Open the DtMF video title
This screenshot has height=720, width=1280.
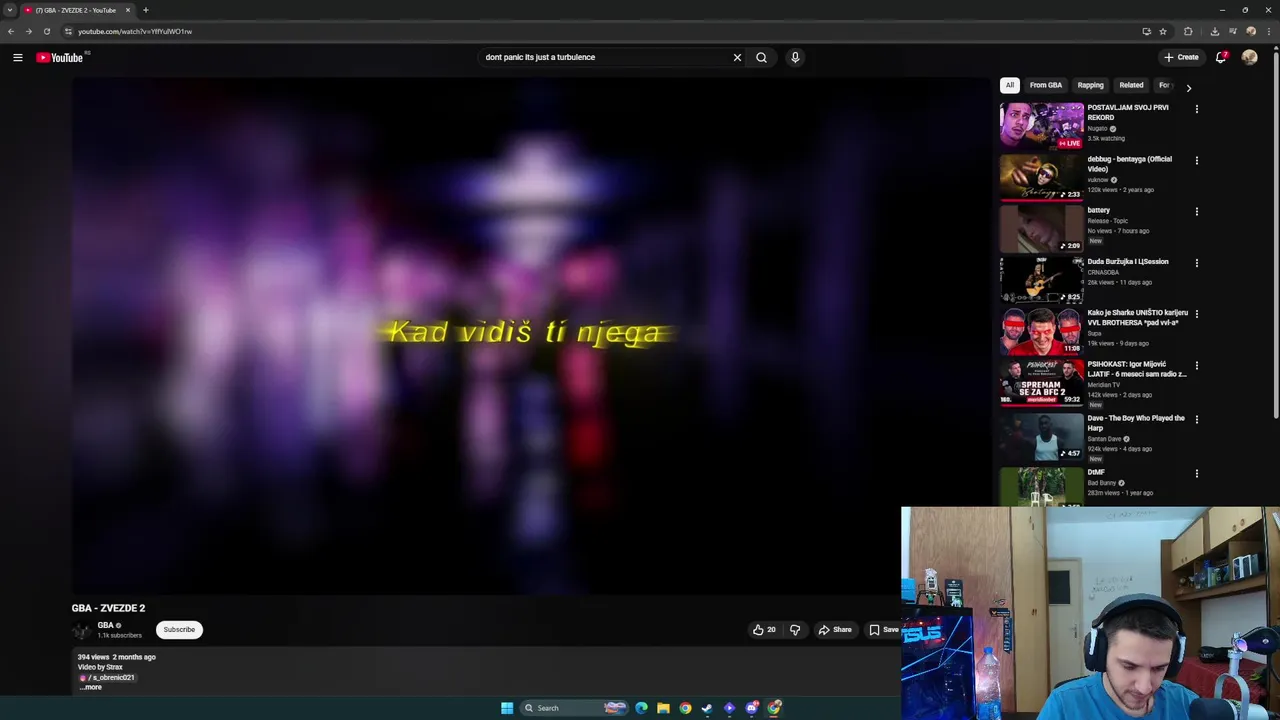(1096, 472)
